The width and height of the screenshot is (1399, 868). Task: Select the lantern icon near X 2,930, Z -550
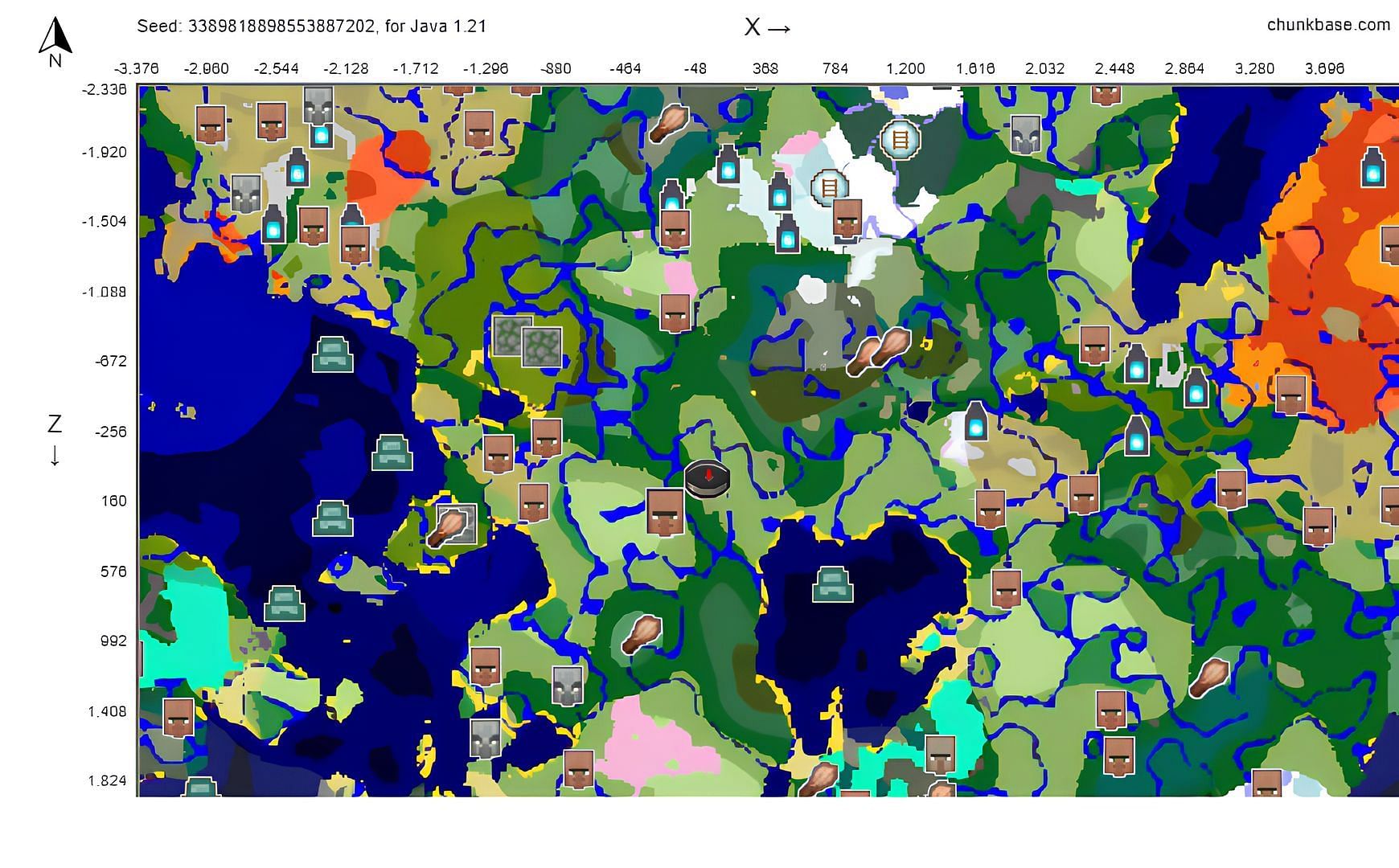click(x=1196, y=387)
